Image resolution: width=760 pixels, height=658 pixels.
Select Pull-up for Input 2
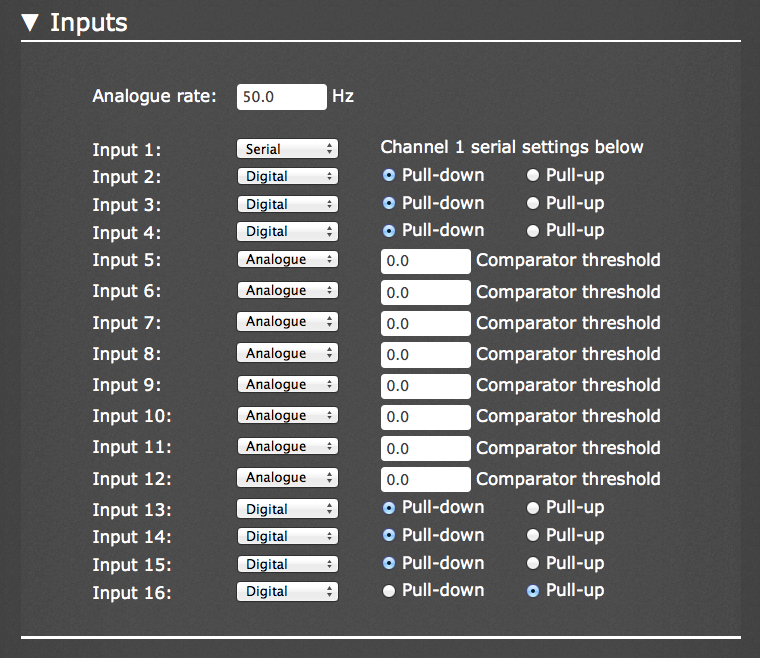[x=533, y=175]
